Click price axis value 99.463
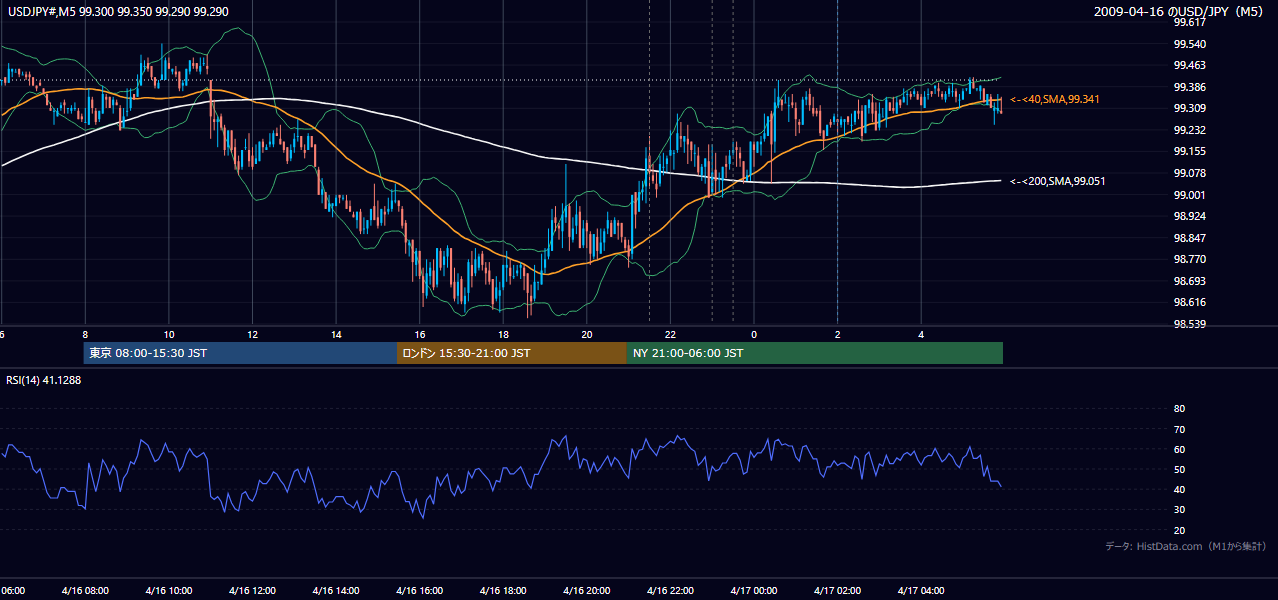Screen dimensions: 1278x600 [x=1189, y=65]
